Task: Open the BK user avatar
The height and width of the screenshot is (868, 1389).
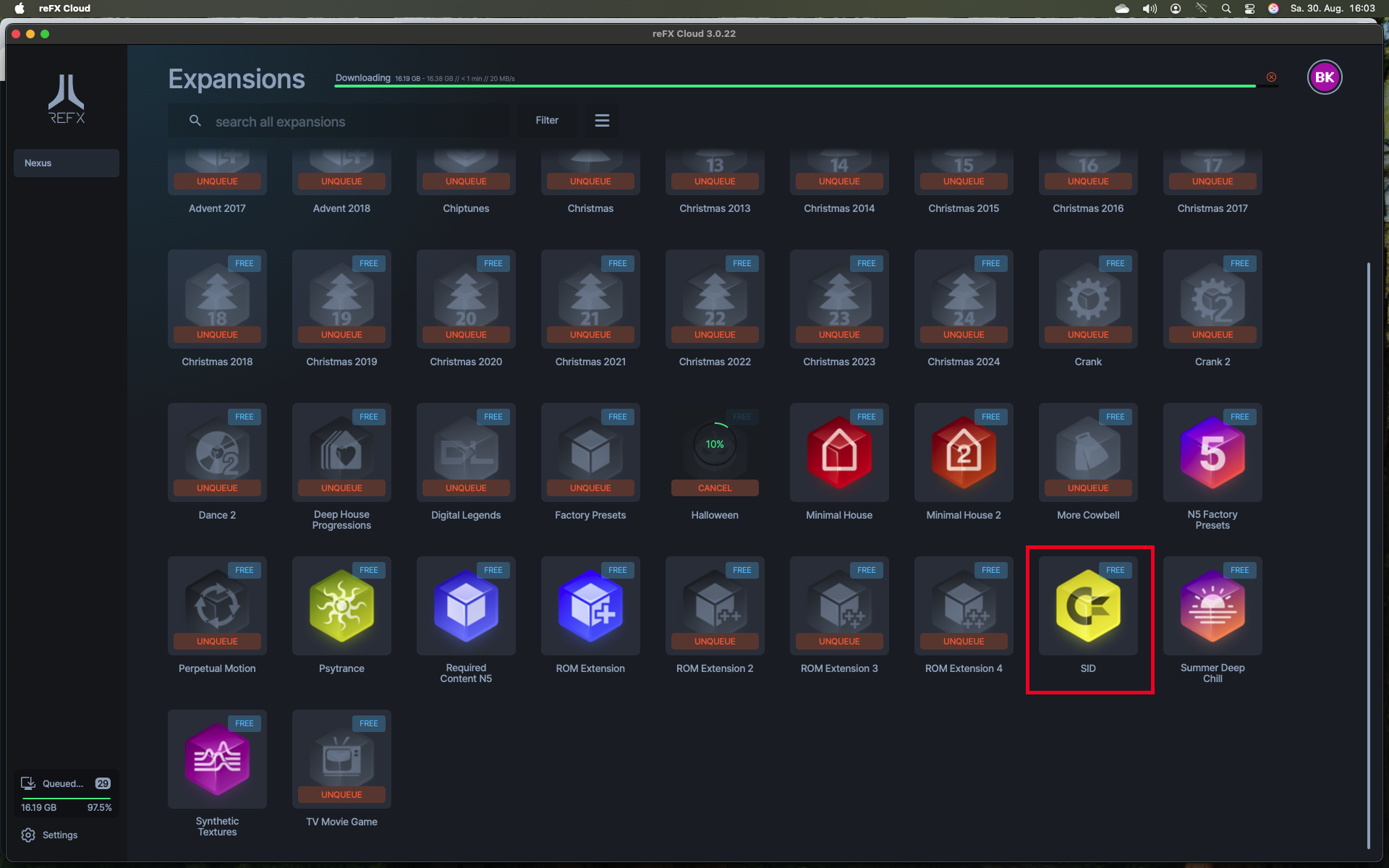Action: pyautogui.click(x=1325, y=77)
